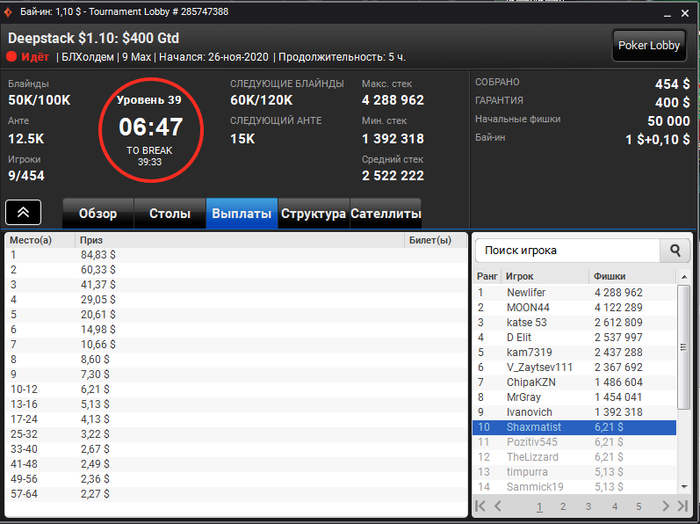Click the player list scrollbar thumb

(683, 347)
